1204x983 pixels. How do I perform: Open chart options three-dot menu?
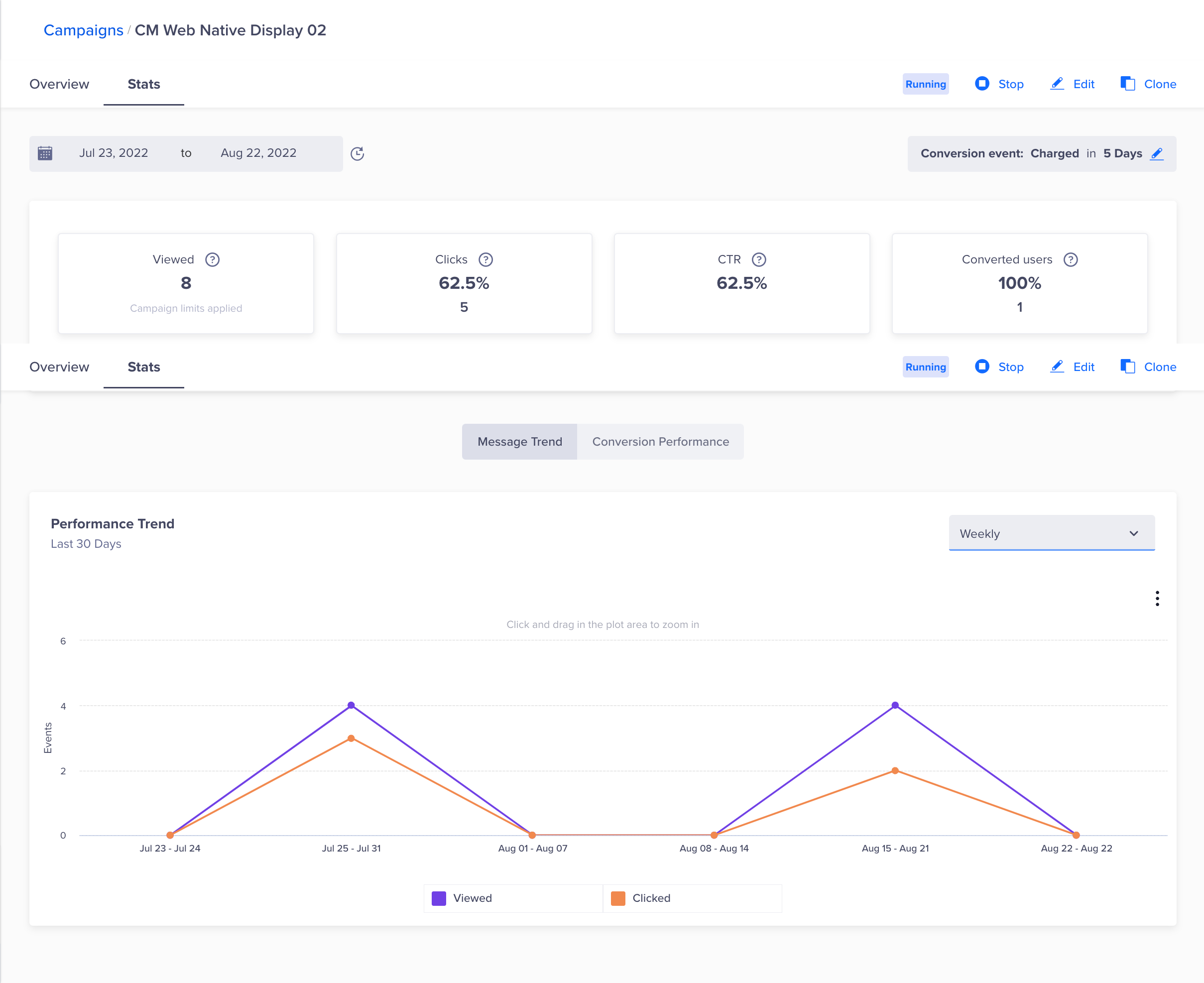(1157, 599)
